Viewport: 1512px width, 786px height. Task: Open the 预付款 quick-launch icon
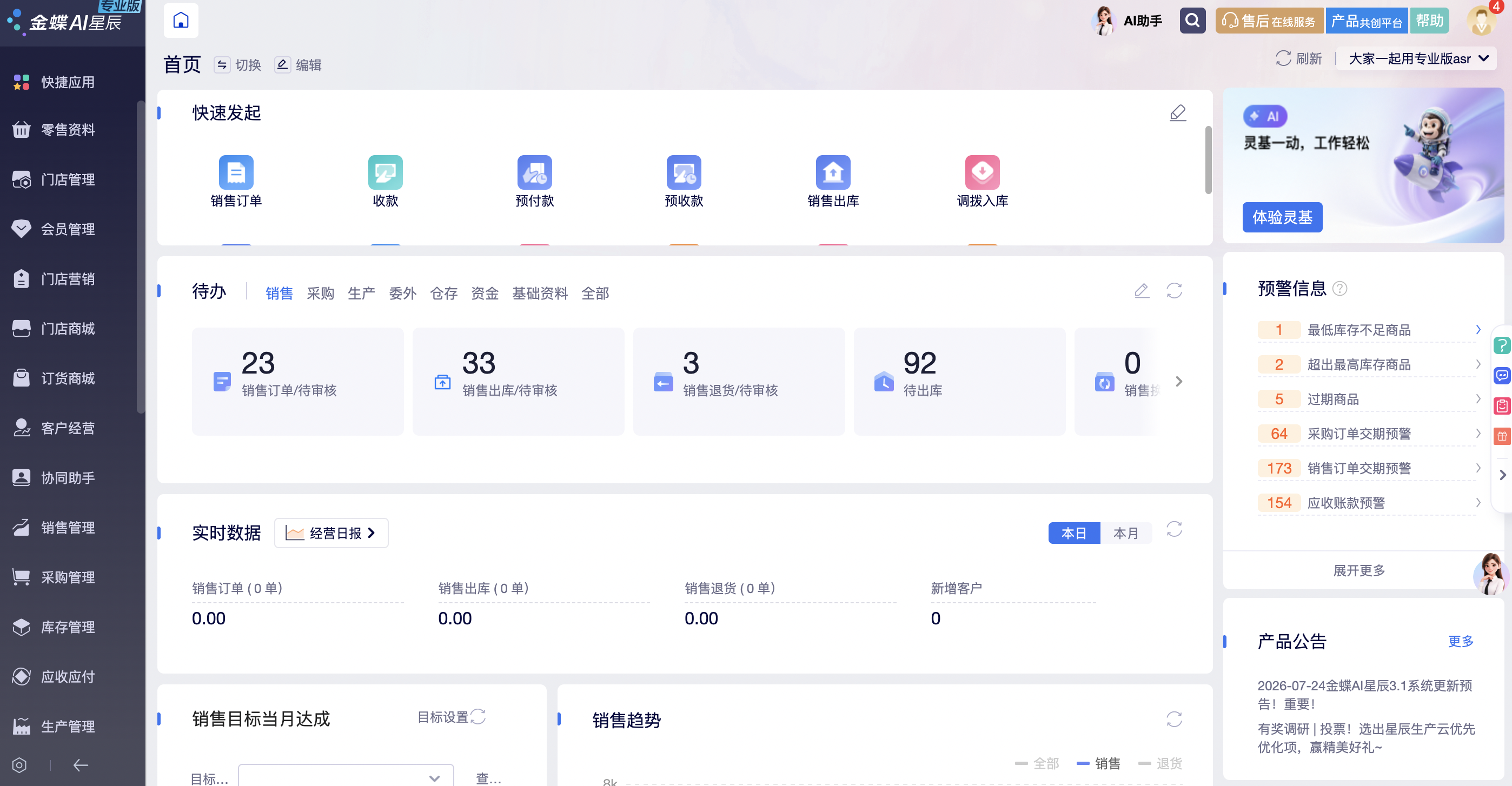tap(534, 172)
